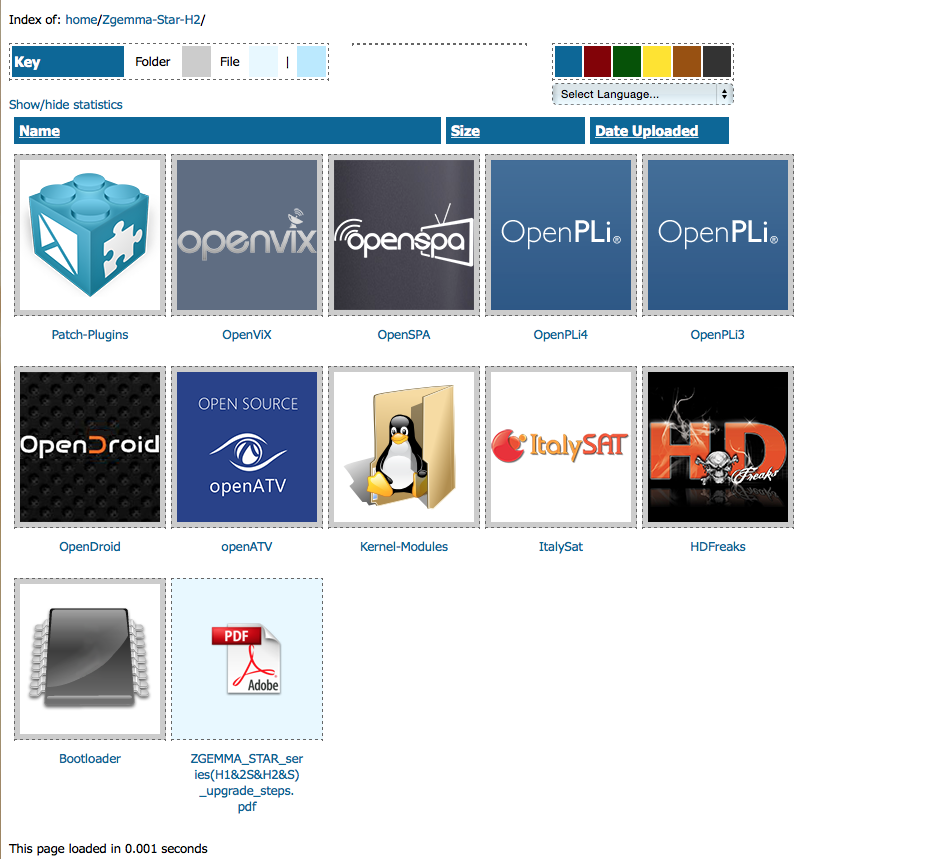Click the ItalySat text link
Image resolution: width=939 pixels, height=859 pixels.
[x=561, y=547]
